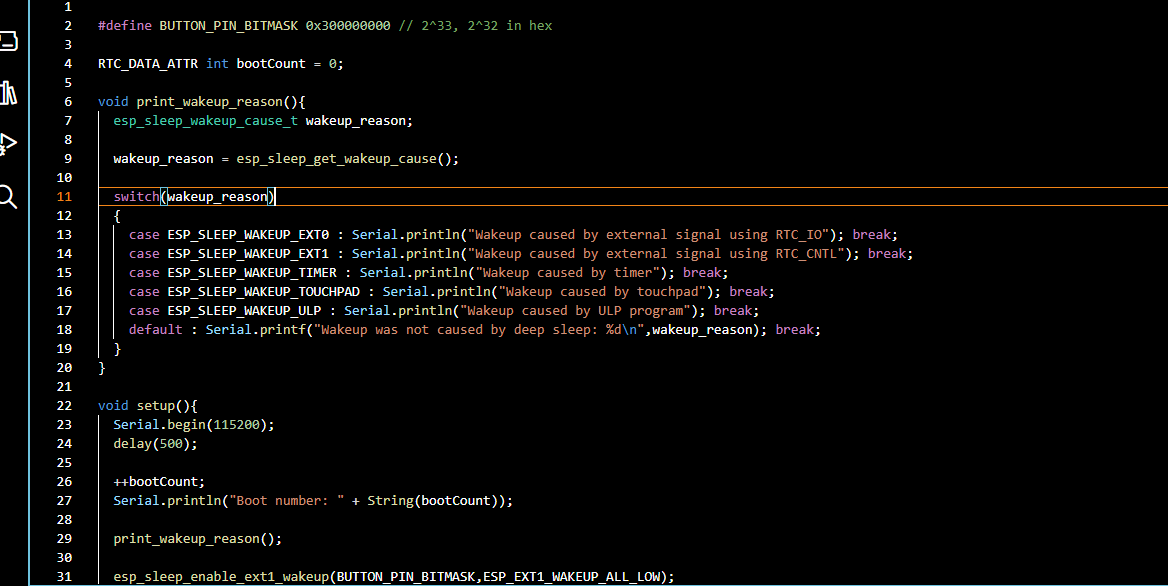Click Serial.printf on the default line
Screen dimensions: 1168x586
[x=256, y=330]
